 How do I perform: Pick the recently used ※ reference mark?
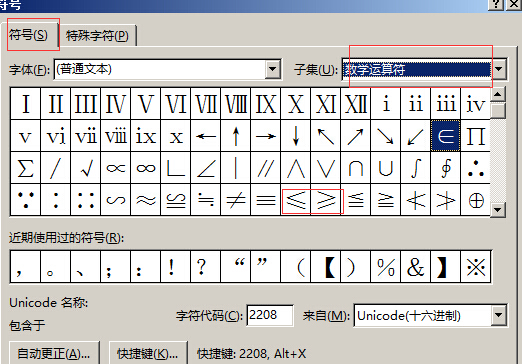coord(476,267)
